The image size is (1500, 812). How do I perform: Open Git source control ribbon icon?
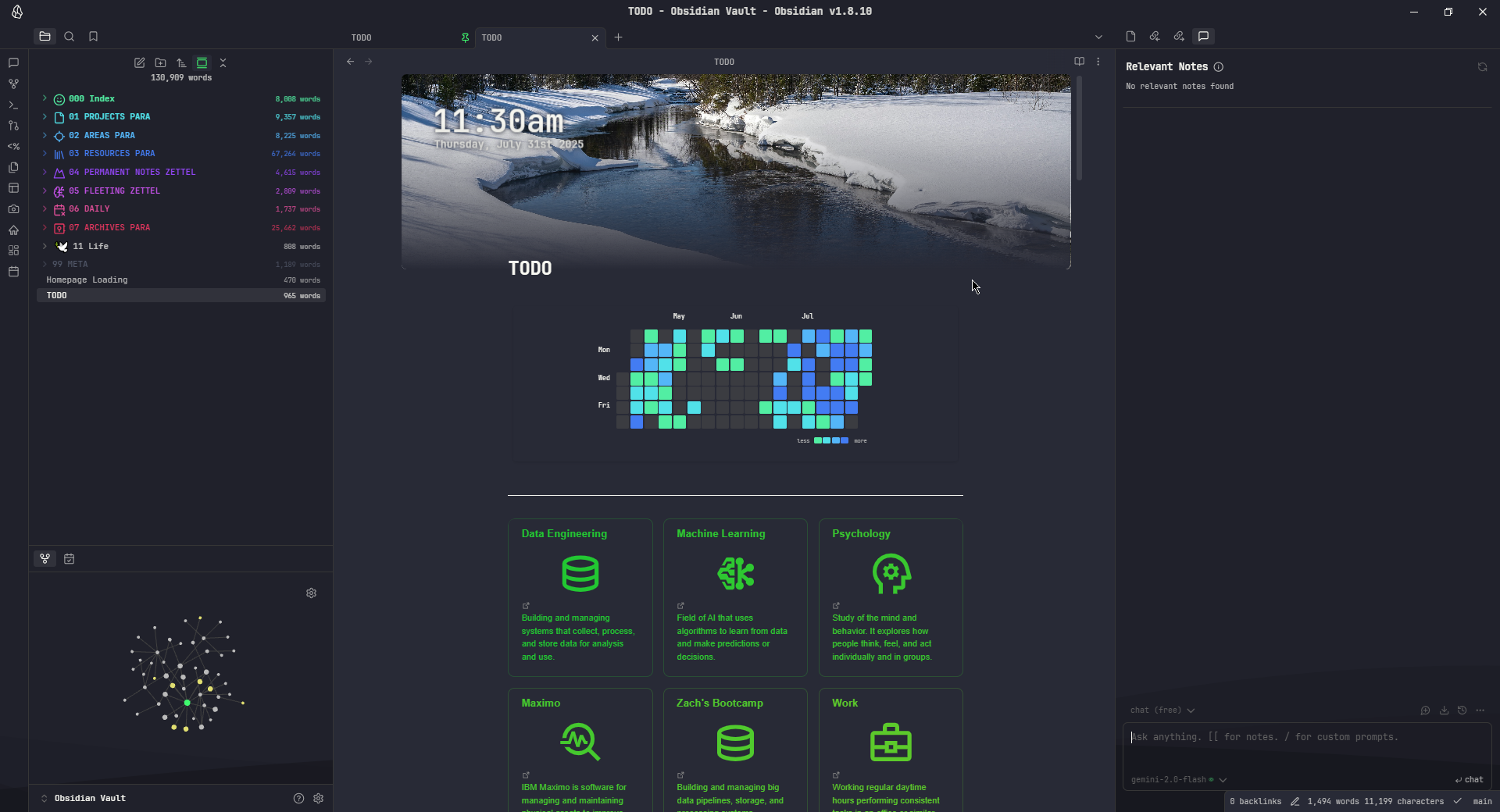[x=13, y=125]
